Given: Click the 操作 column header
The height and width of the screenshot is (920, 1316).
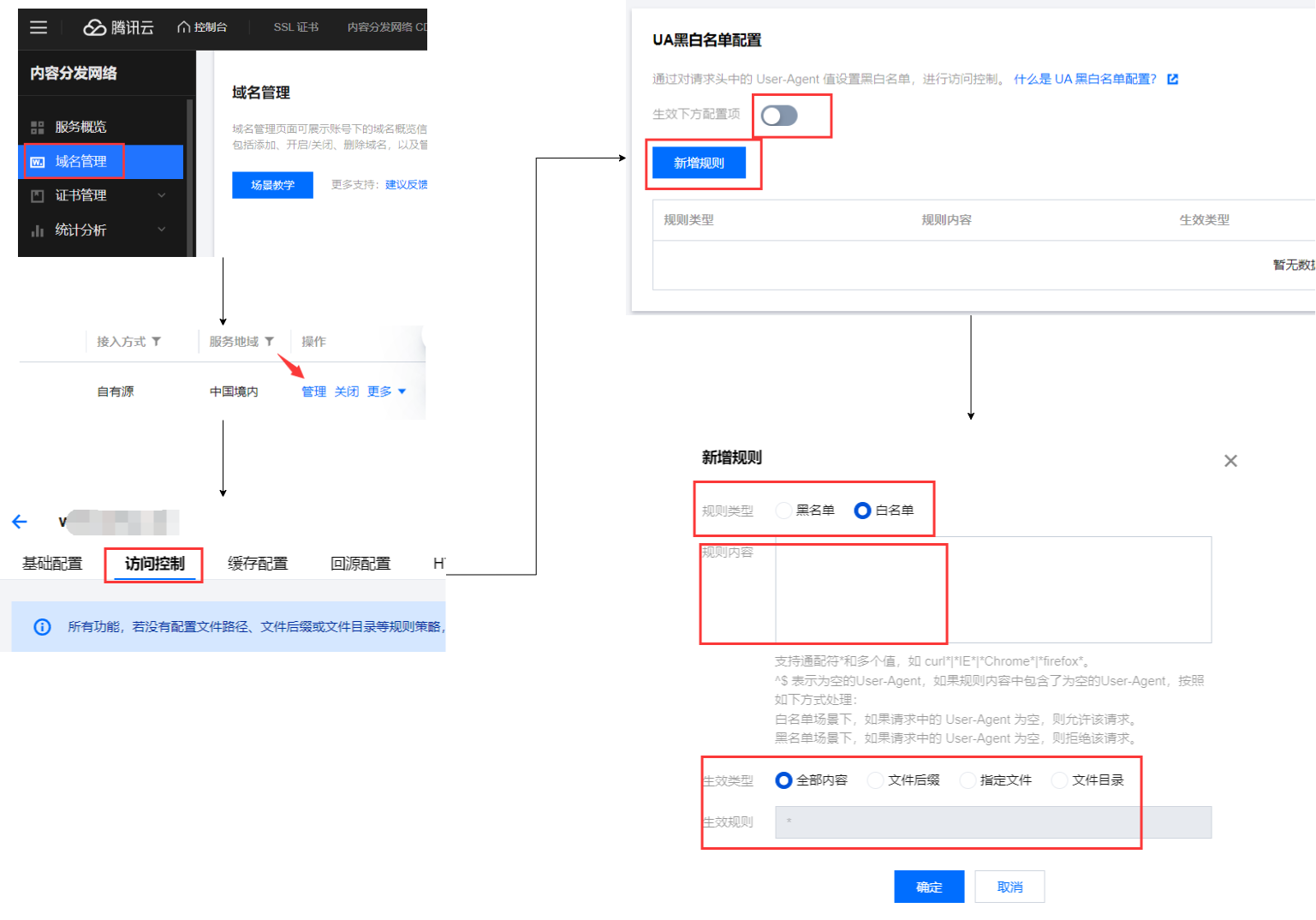Looking at the screenshot, I should click(313, 341).
